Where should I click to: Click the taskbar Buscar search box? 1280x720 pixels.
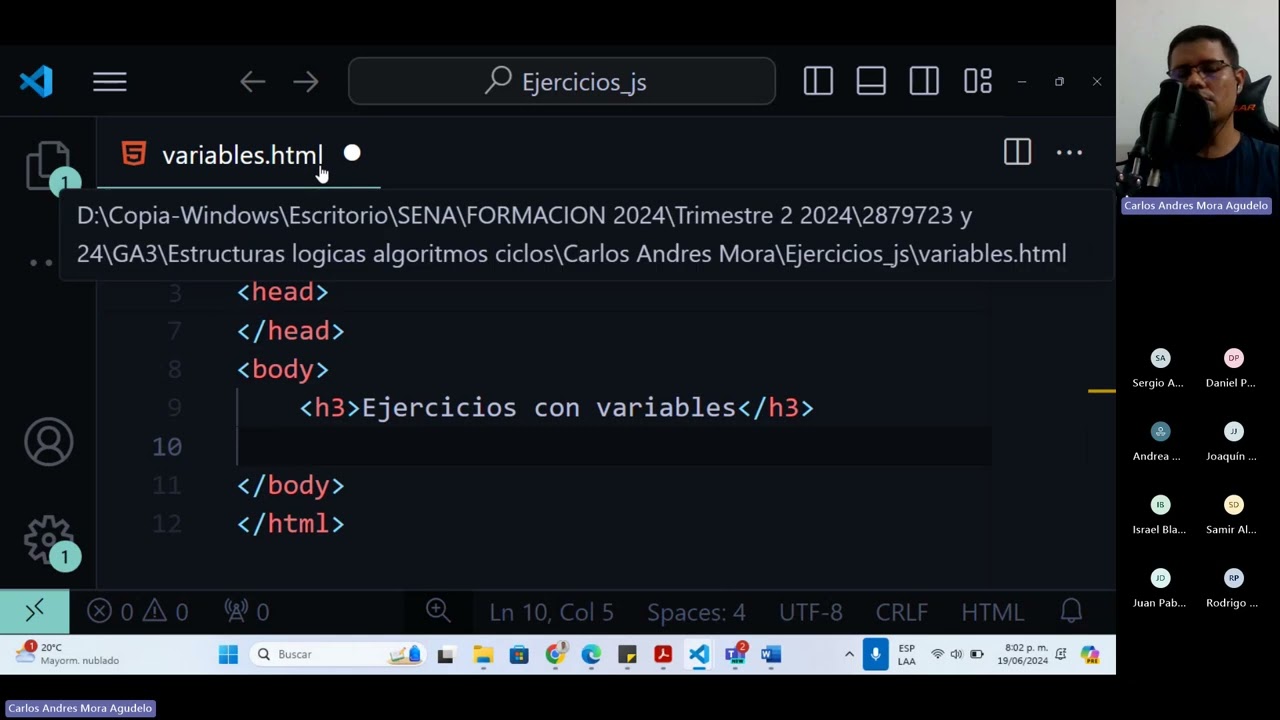pos(338,654)
